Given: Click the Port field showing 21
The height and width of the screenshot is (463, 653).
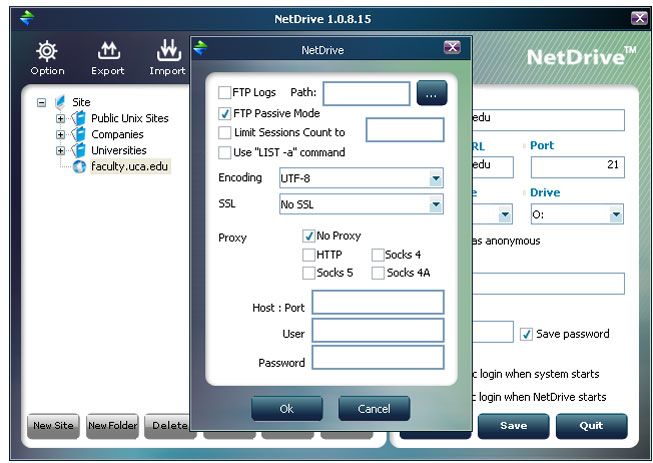Looking at the screenshot, I should [578, 167].
